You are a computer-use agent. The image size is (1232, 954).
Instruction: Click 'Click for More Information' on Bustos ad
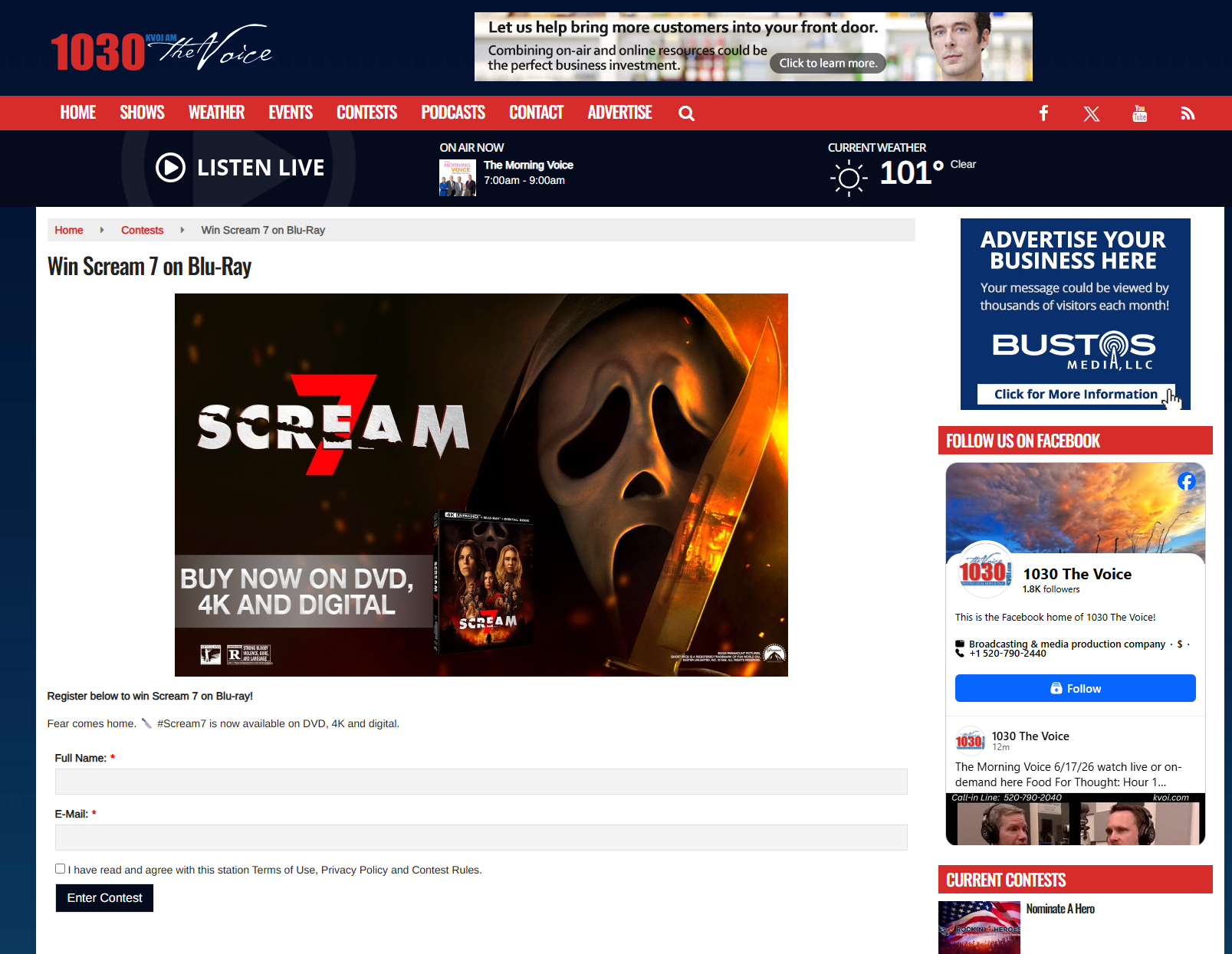pyautogui.click(x=1076, y=394)
